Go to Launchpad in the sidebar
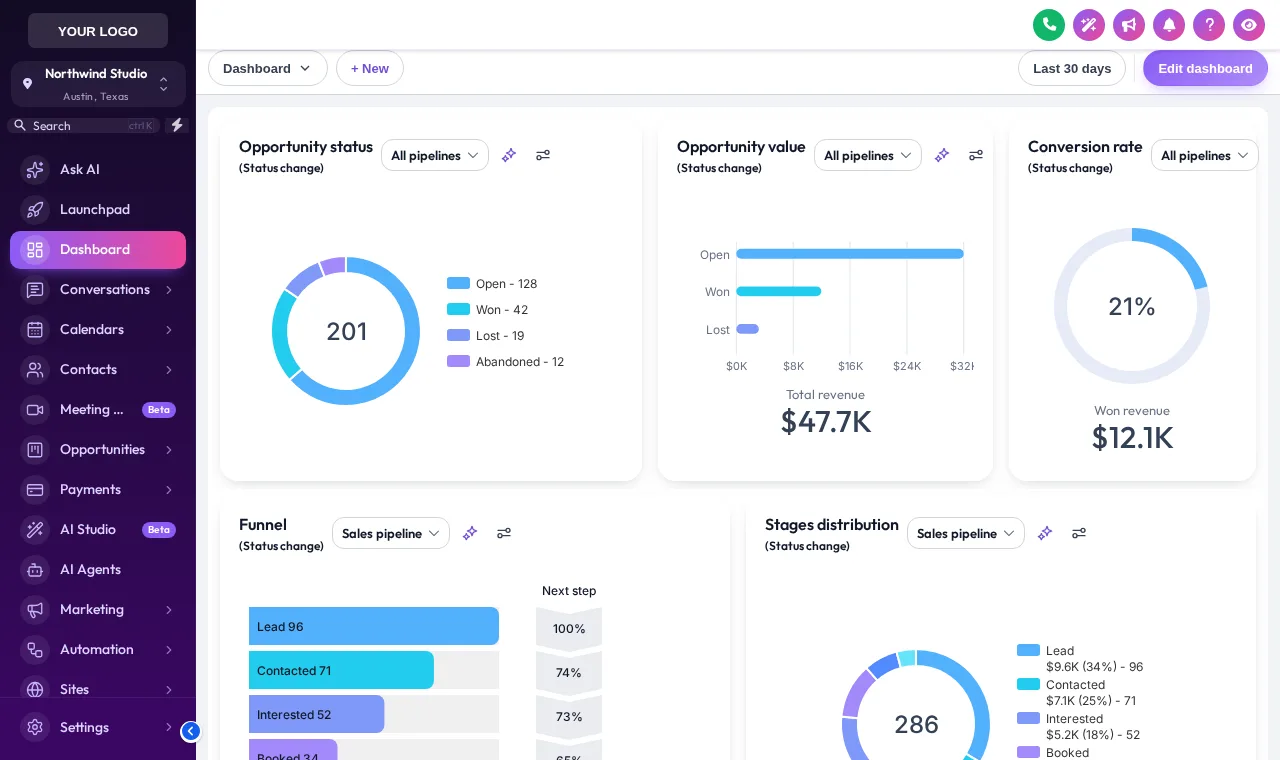The width and height of the screenshot is (1280, 760). (98, 210)
